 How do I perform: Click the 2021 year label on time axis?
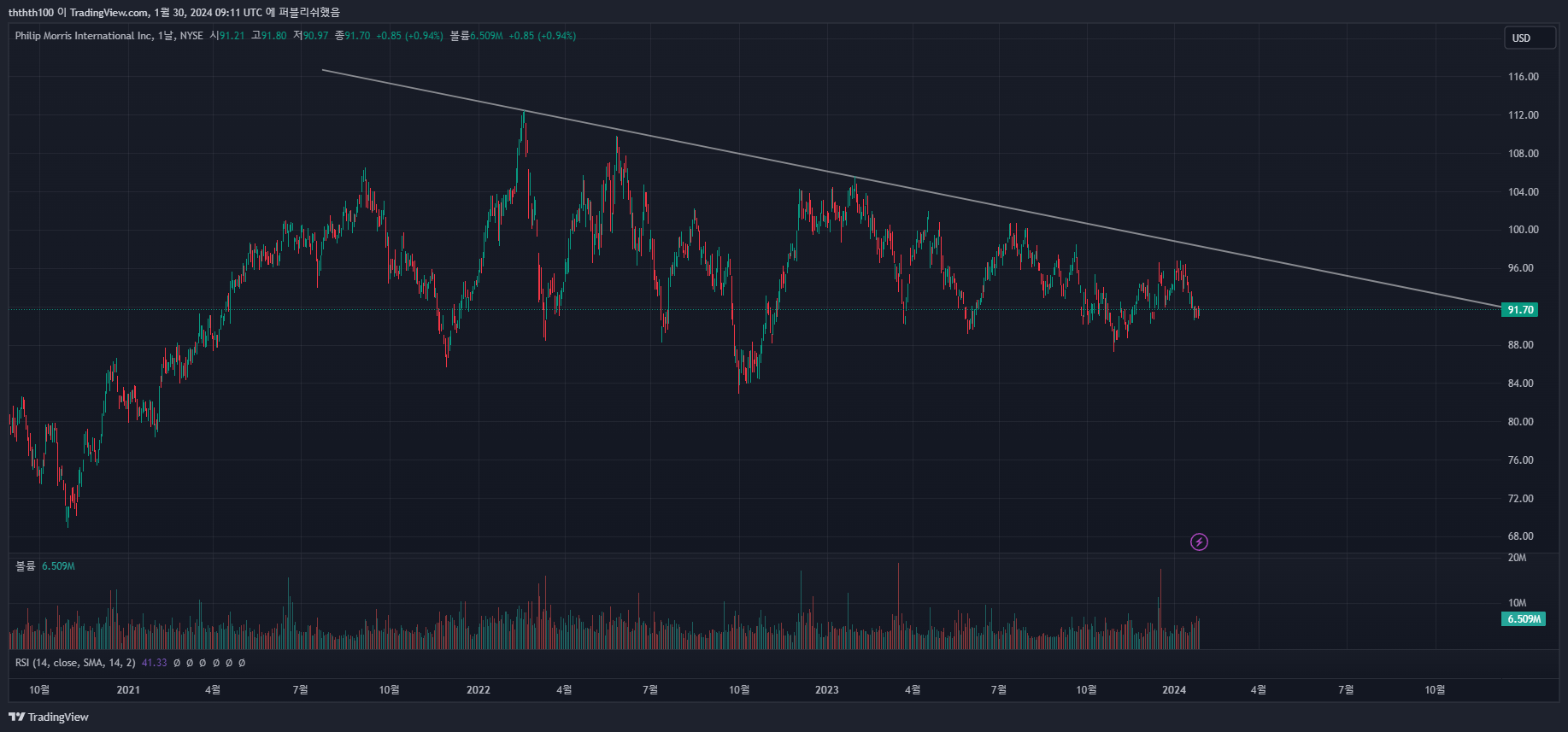[x=128, y=690]
